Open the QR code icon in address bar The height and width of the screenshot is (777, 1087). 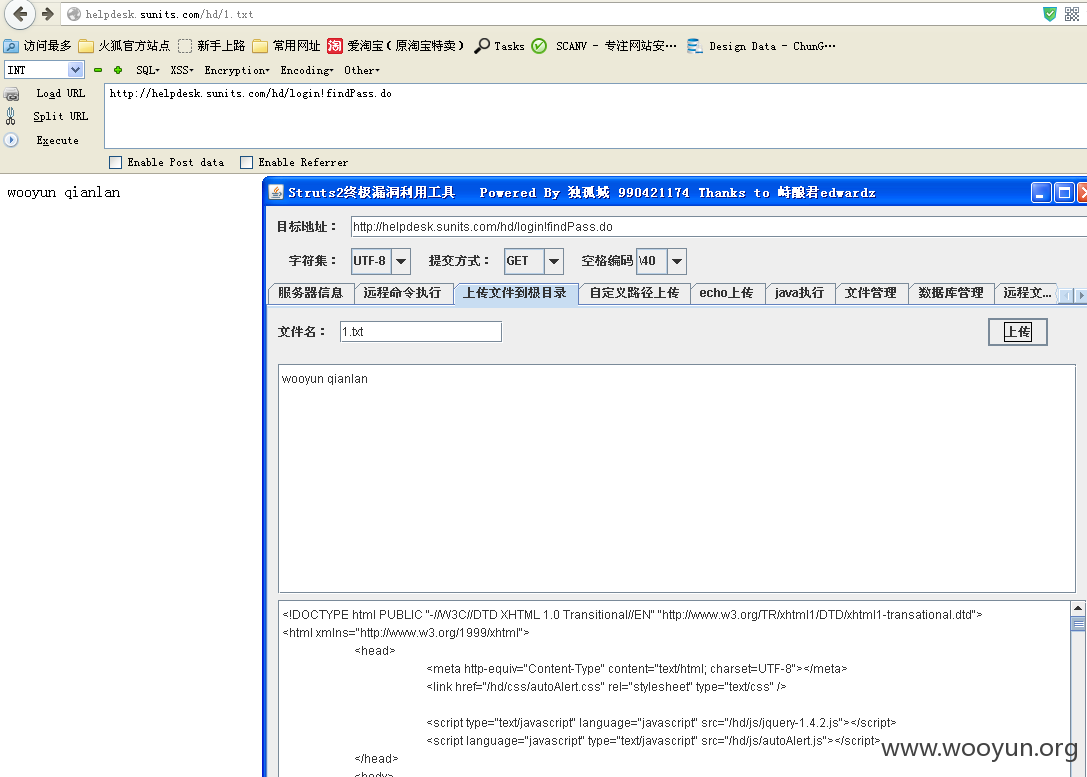point(1072,14)
